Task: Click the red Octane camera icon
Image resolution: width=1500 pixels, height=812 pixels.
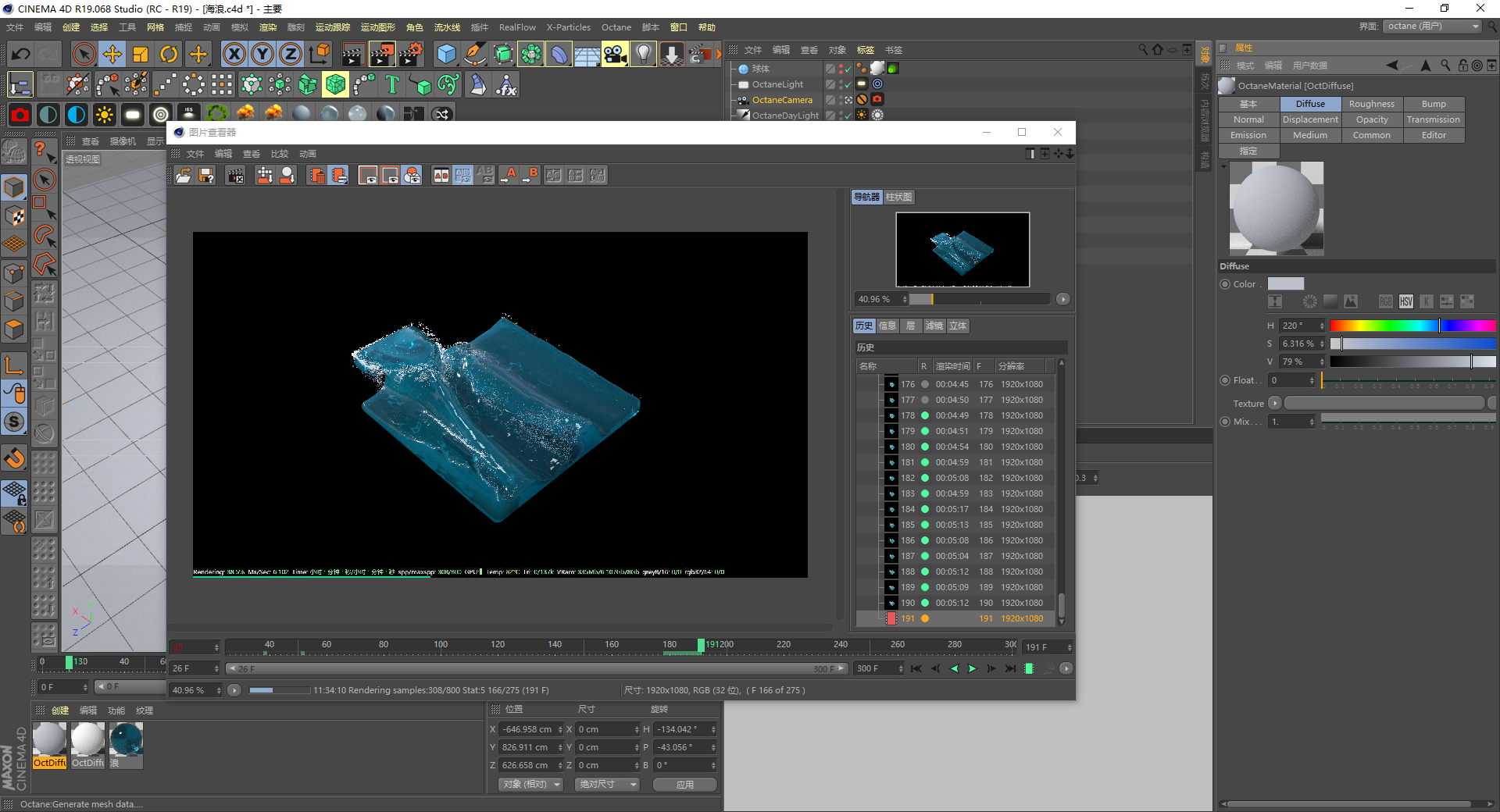Action: click(x=20, y=115)
